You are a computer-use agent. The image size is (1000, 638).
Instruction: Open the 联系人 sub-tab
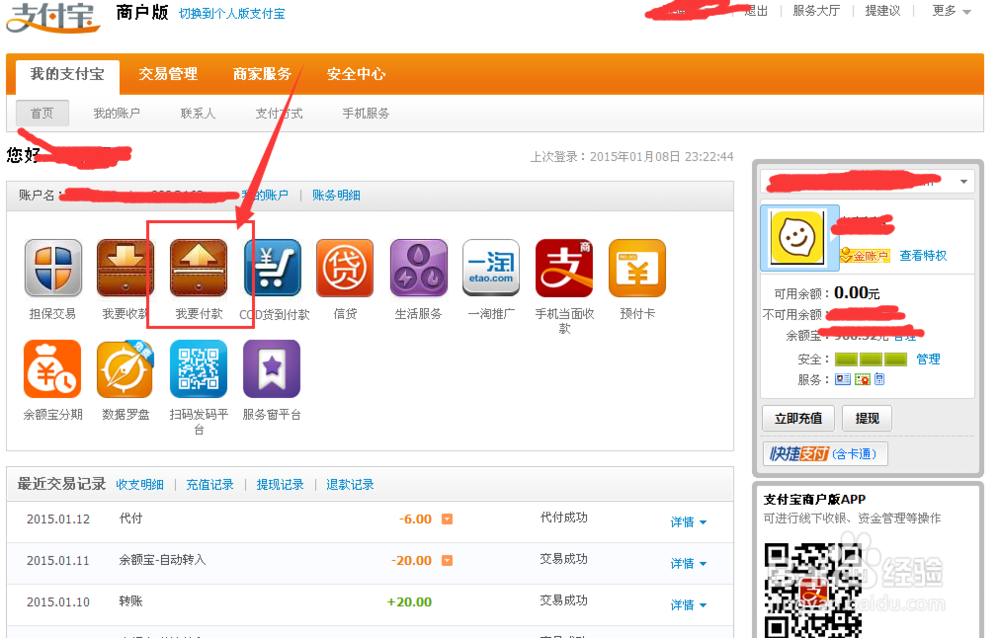198,114
